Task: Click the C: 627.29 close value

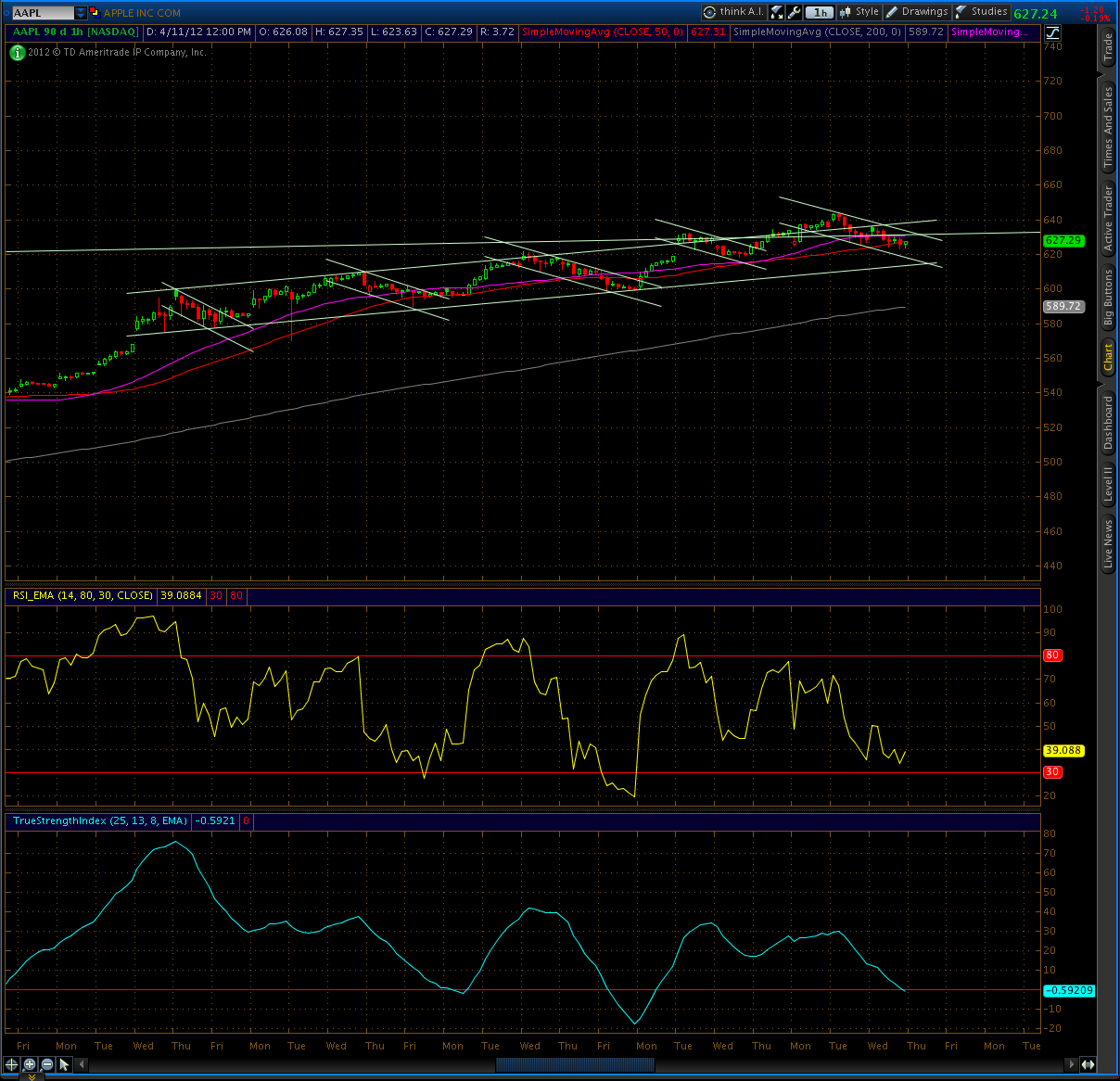Action: tap(449, 32)
